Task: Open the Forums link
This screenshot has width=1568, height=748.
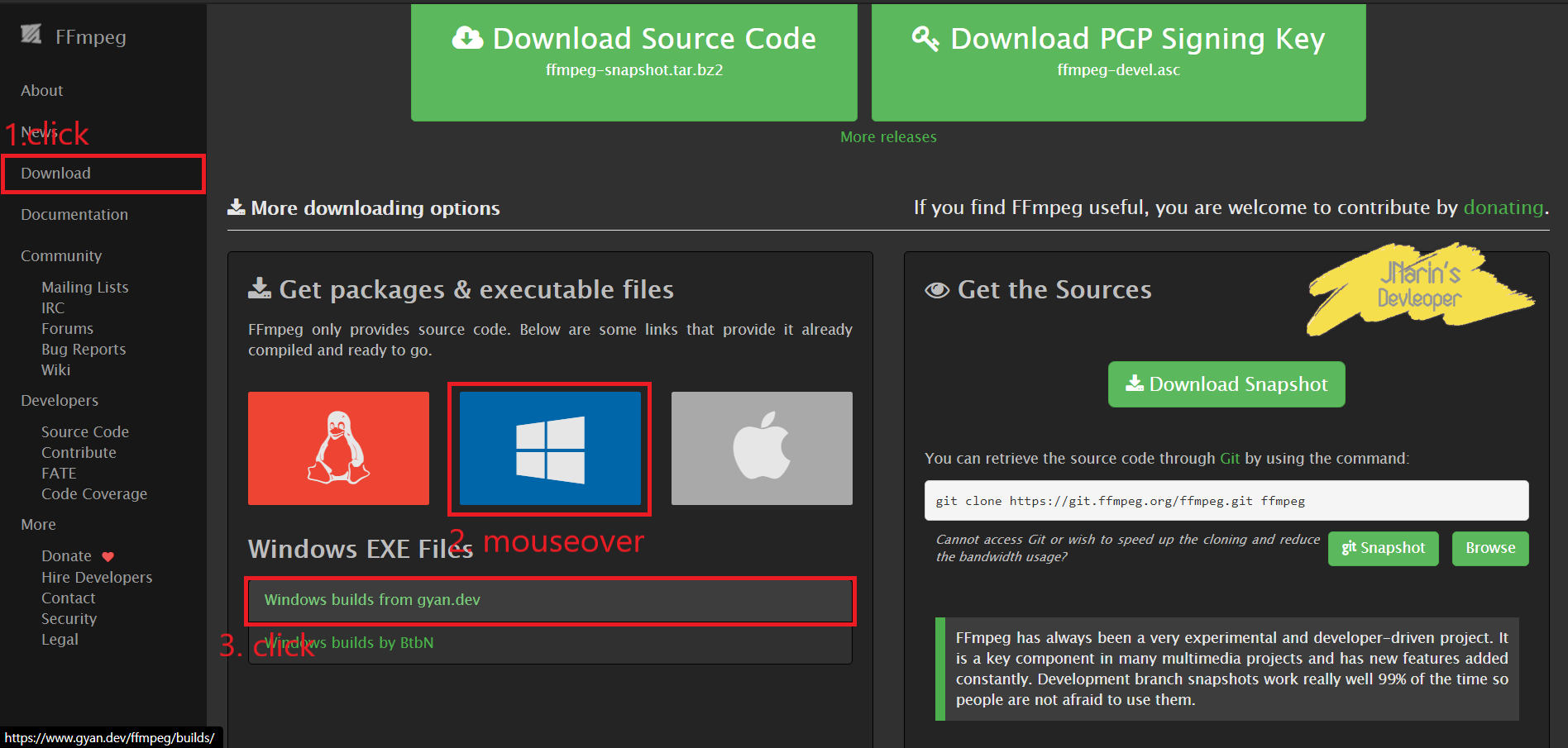Action: (x=67, y=329)
